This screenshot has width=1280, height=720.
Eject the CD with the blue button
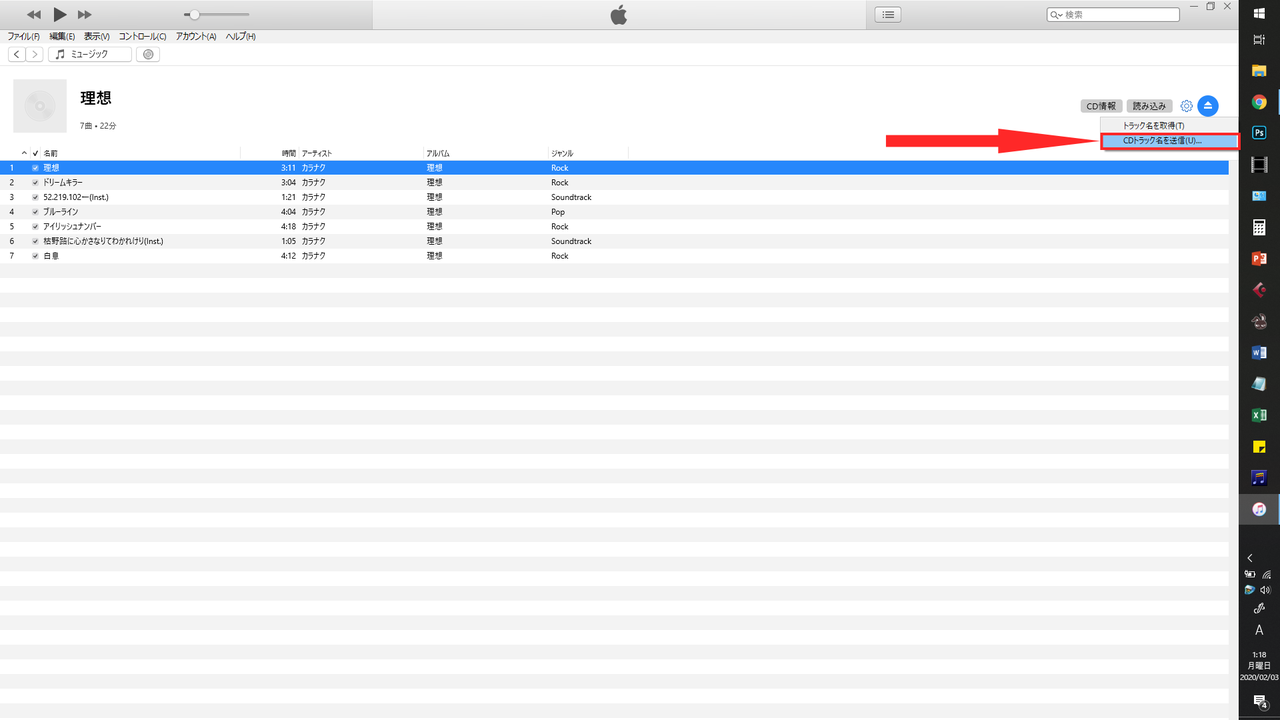point(1208,105)
